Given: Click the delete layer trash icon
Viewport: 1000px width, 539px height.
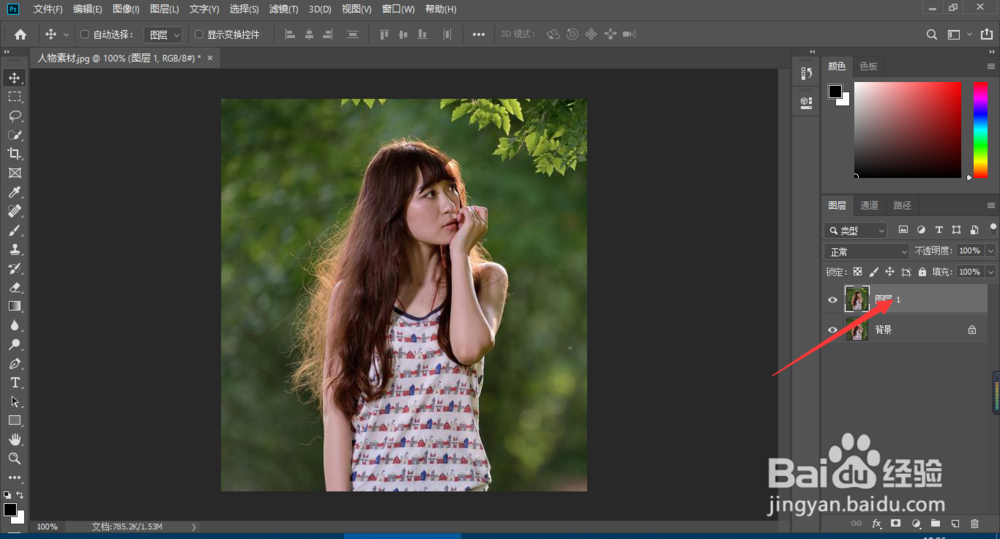Looking at the screenshot, I should [x=974, y=524].
